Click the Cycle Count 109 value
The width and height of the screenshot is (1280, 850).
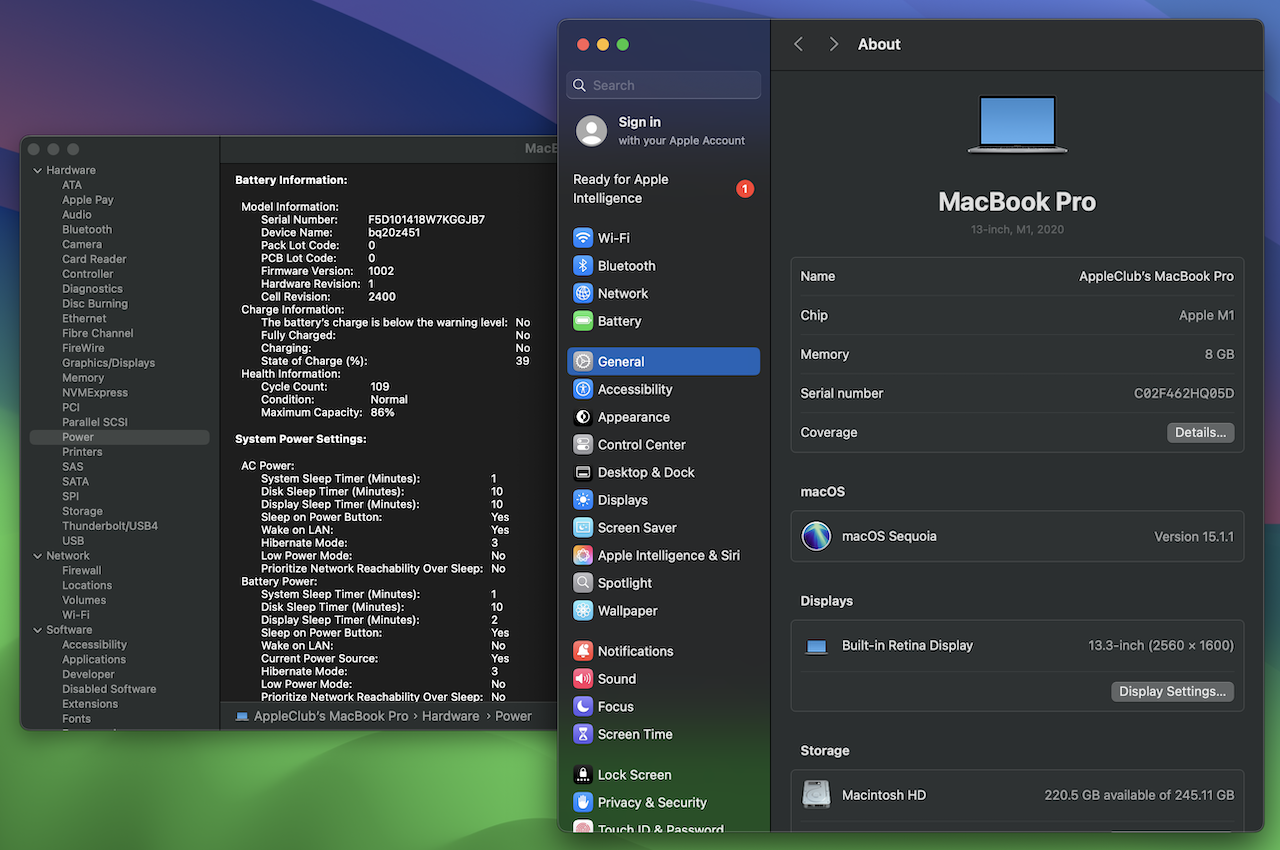(380, 386)
